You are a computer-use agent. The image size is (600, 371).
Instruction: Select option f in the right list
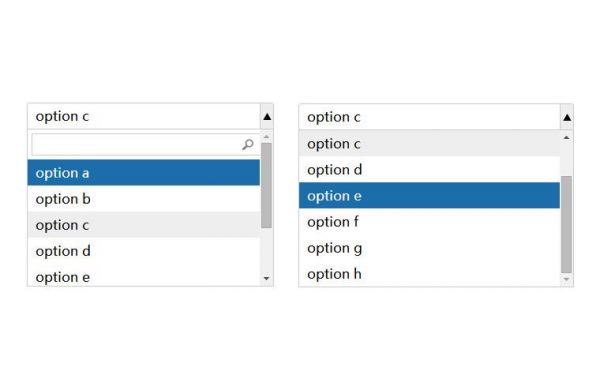pyautogui.click(x=429, y=222)
